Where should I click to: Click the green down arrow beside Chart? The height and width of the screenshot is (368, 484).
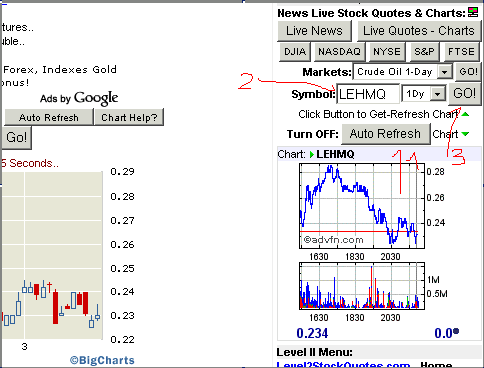click(466, 134)
